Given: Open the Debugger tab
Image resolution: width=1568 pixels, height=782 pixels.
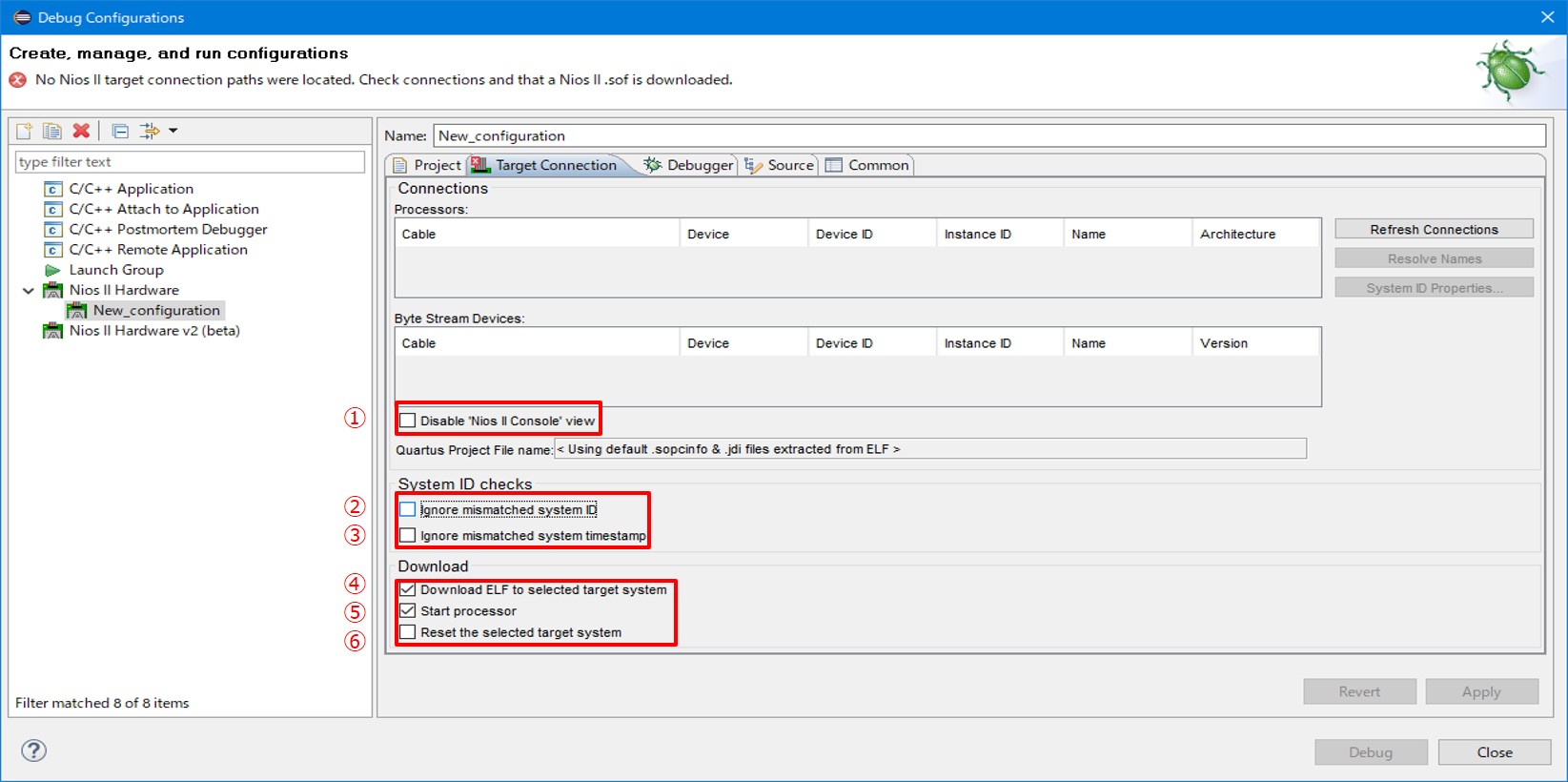Looking at the screenshot, I should (x=688, y=165).
